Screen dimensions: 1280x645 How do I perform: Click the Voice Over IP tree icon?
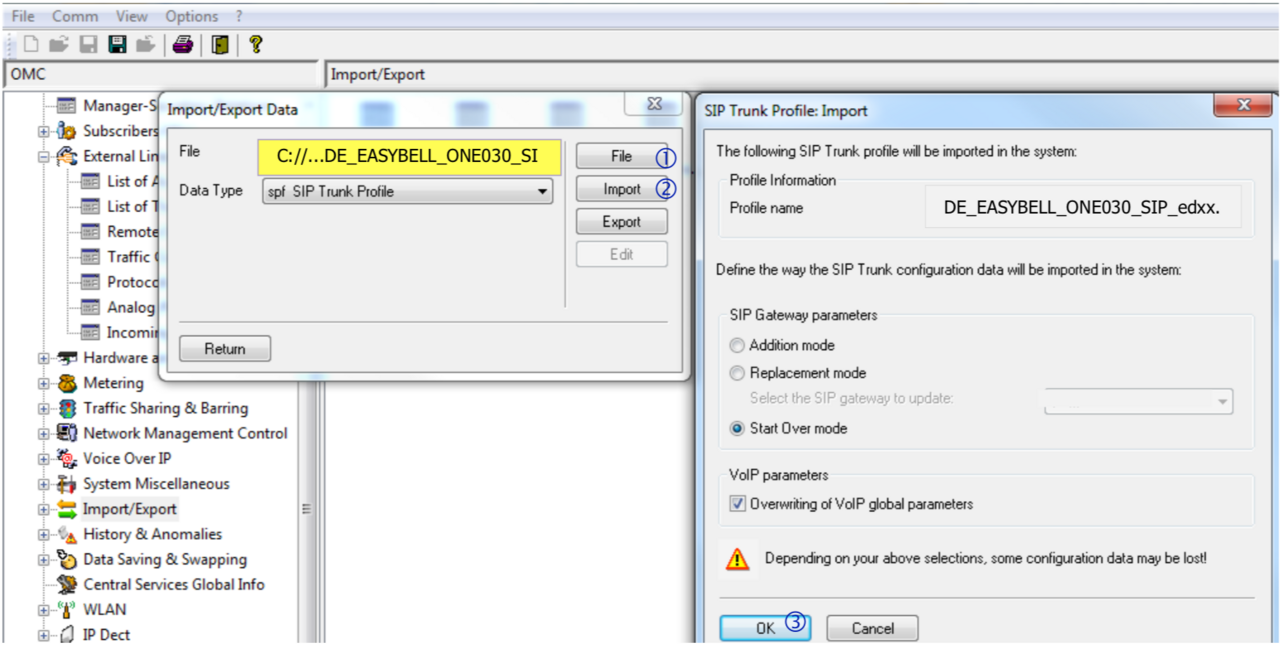67,459
